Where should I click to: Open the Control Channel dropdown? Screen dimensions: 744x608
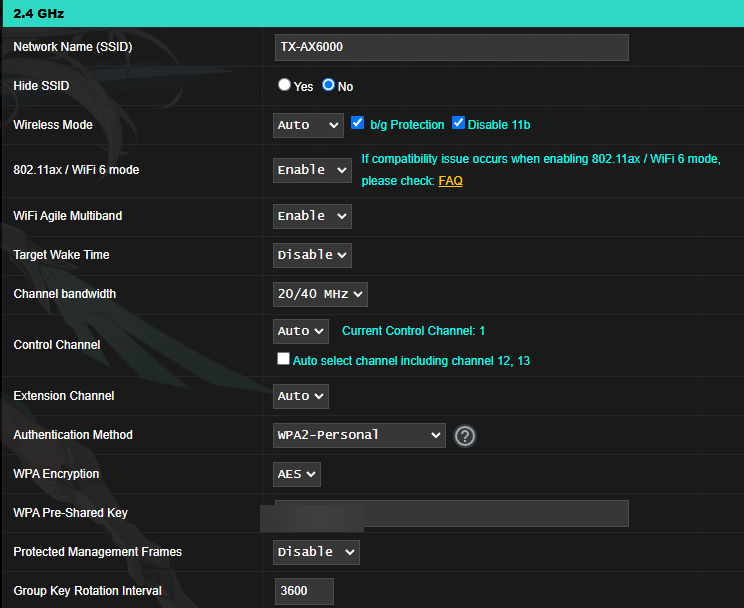[300, 331]
